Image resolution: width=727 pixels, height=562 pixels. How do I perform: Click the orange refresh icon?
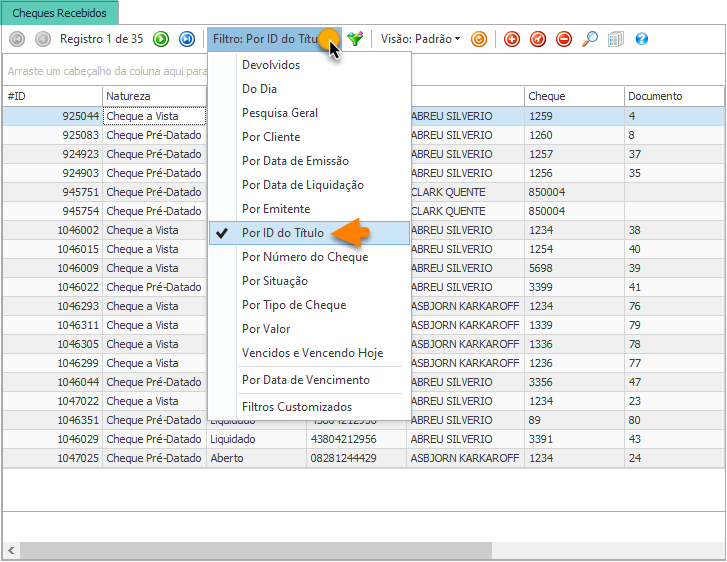click(478, 39)
